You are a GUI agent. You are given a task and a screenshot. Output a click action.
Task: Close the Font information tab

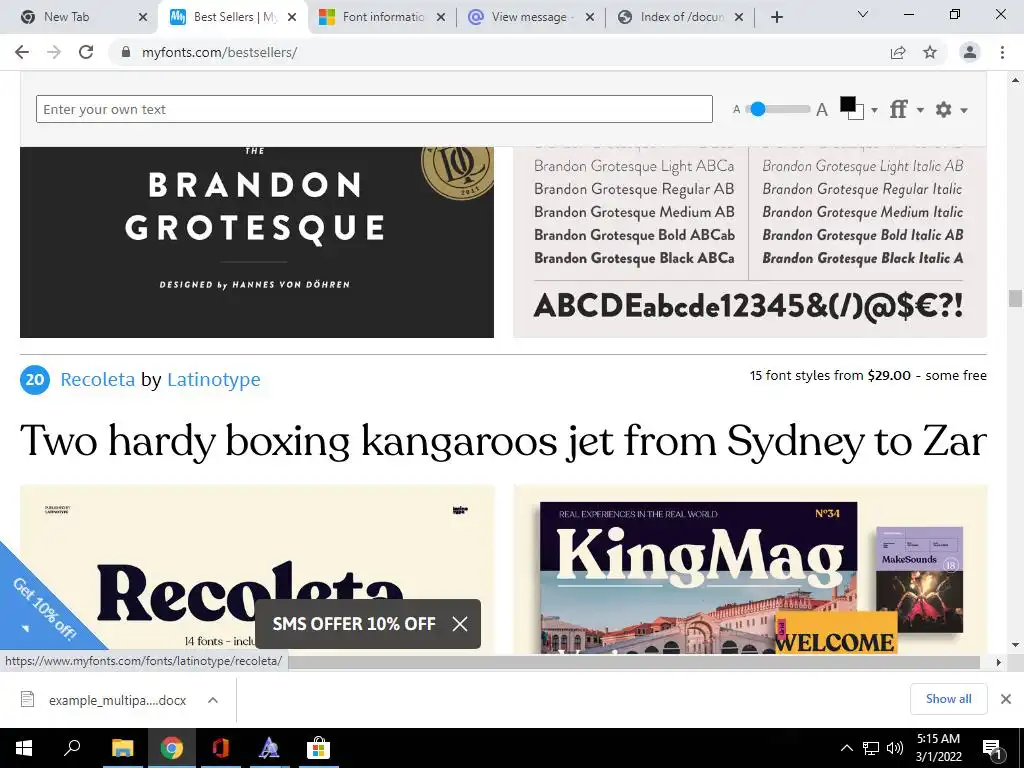coord(441,18)
